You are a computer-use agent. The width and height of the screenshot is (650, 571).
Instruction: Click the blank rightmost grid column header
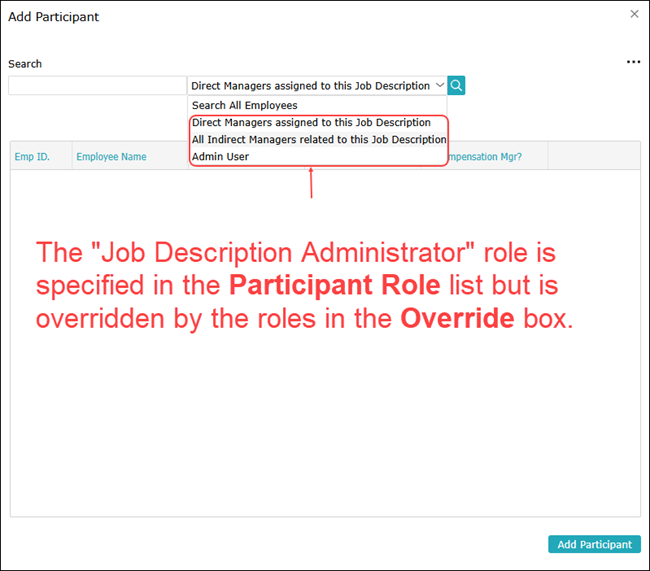coord(593,157)
